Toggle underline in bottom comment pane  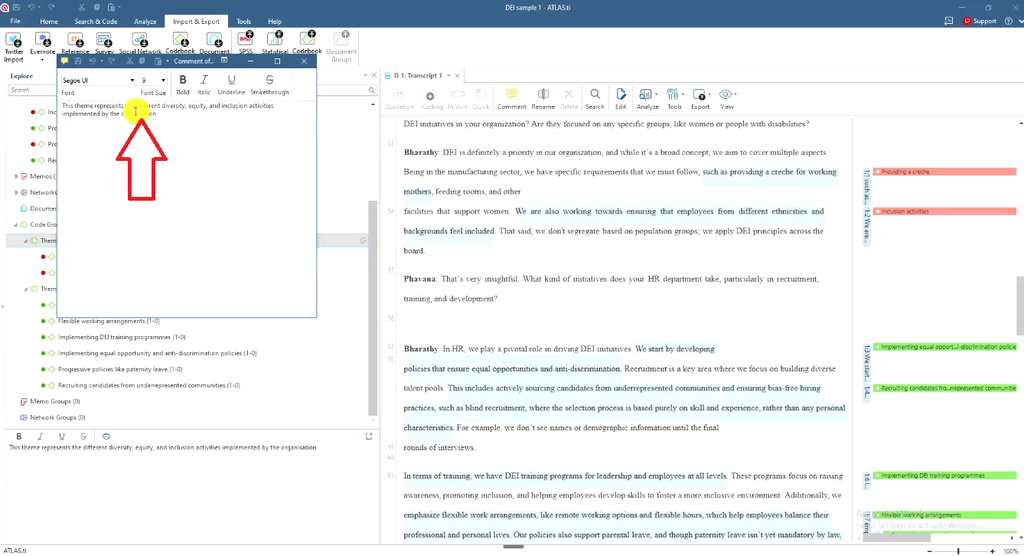point(61,436)
